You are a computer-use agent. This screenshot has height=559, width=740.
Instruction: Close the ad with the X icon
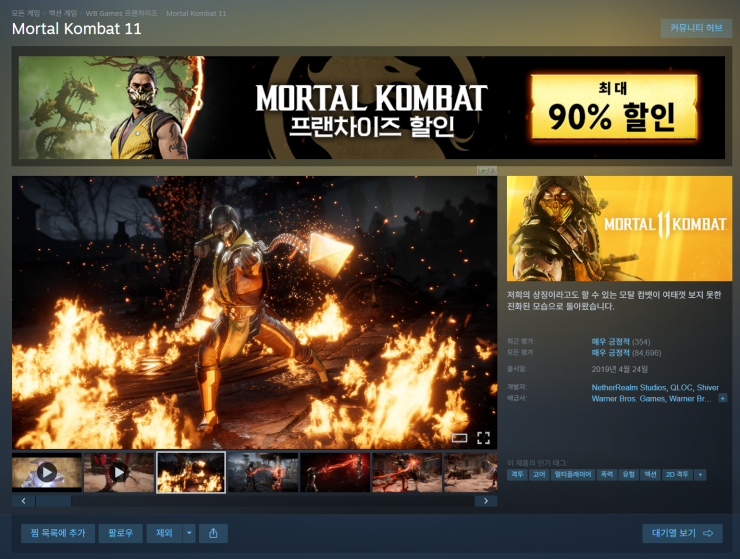point(492,170)
